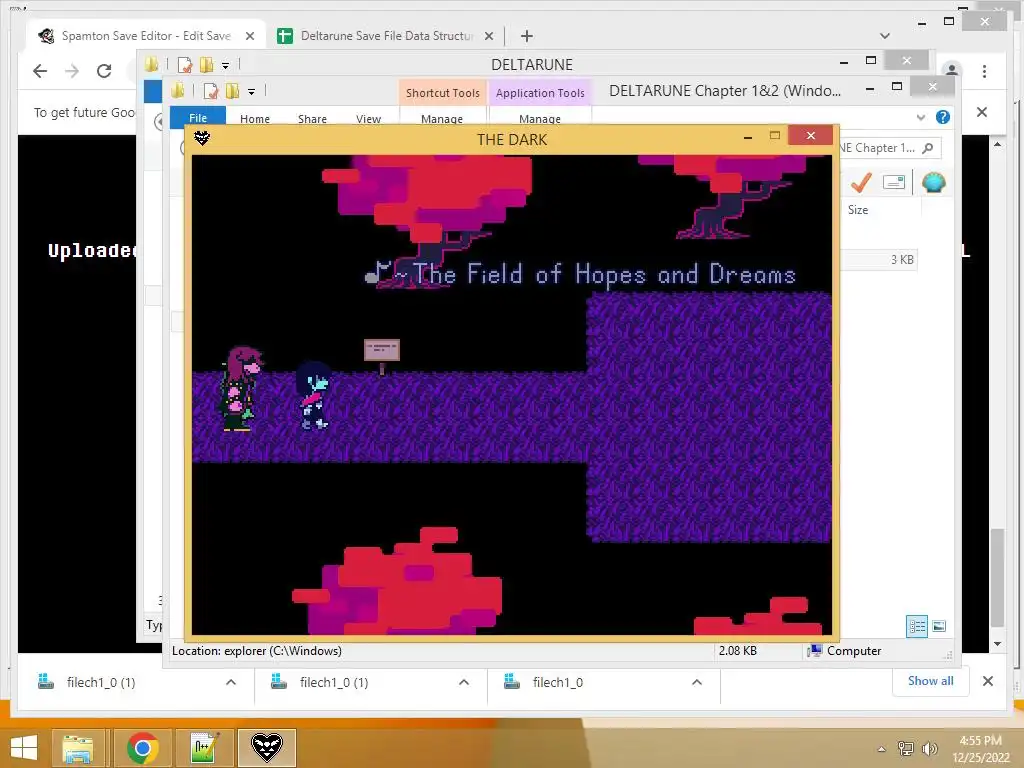Click the Computer icon in Explorer status bar

(x=814, y=650)
